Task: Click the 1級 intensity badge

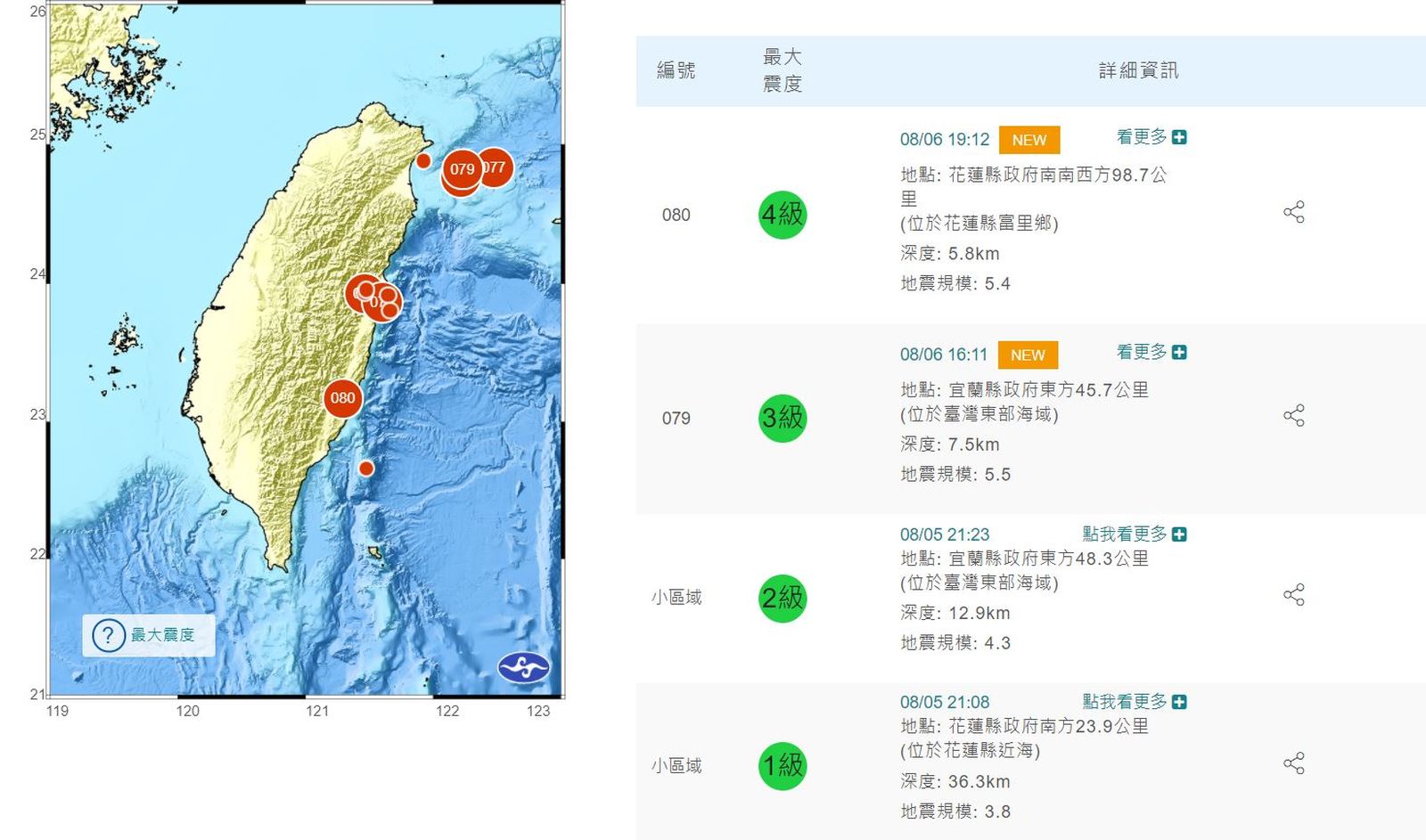Action: [783, 765]
